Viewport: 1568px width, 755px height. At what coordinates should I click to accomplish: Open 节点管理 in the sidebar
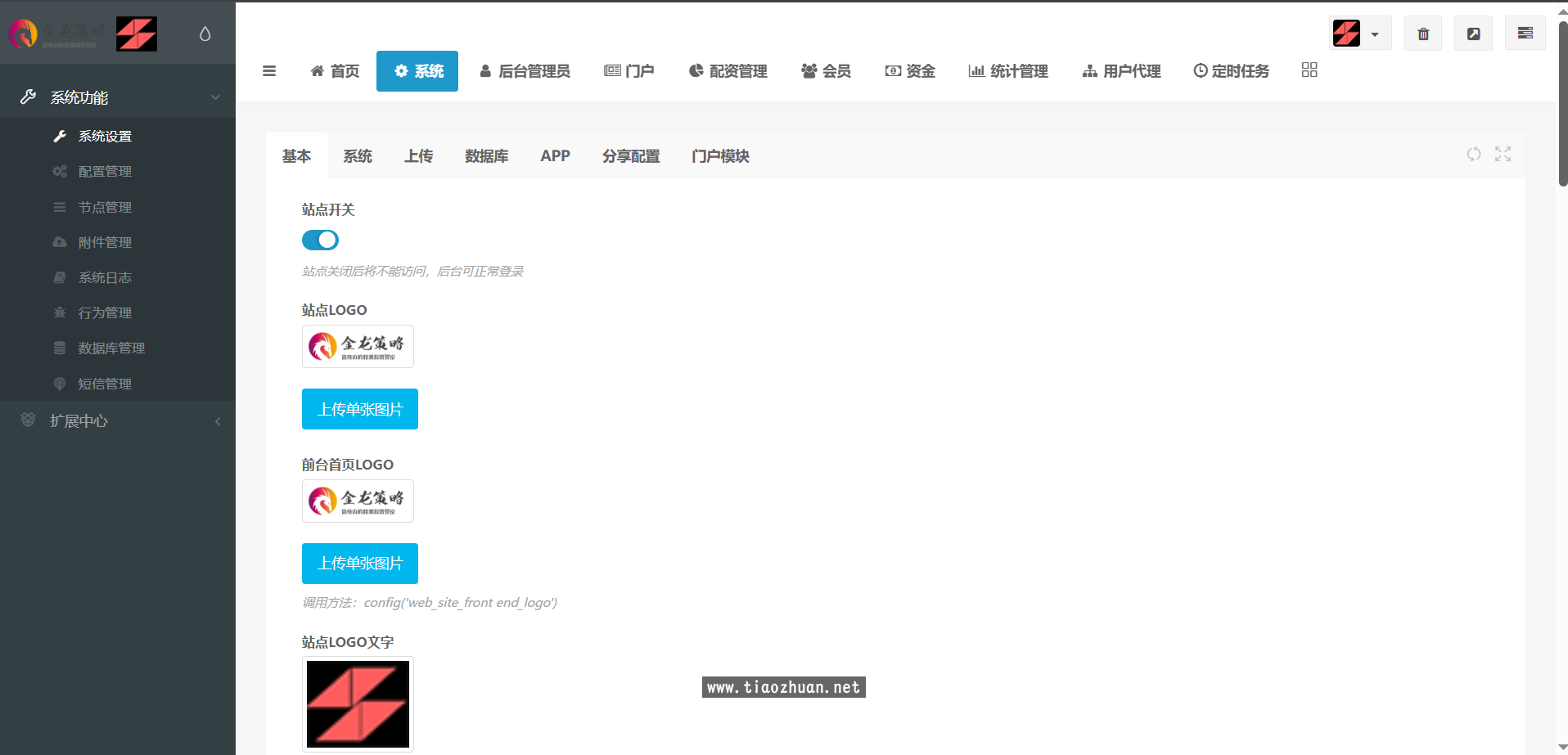(104, 207)
